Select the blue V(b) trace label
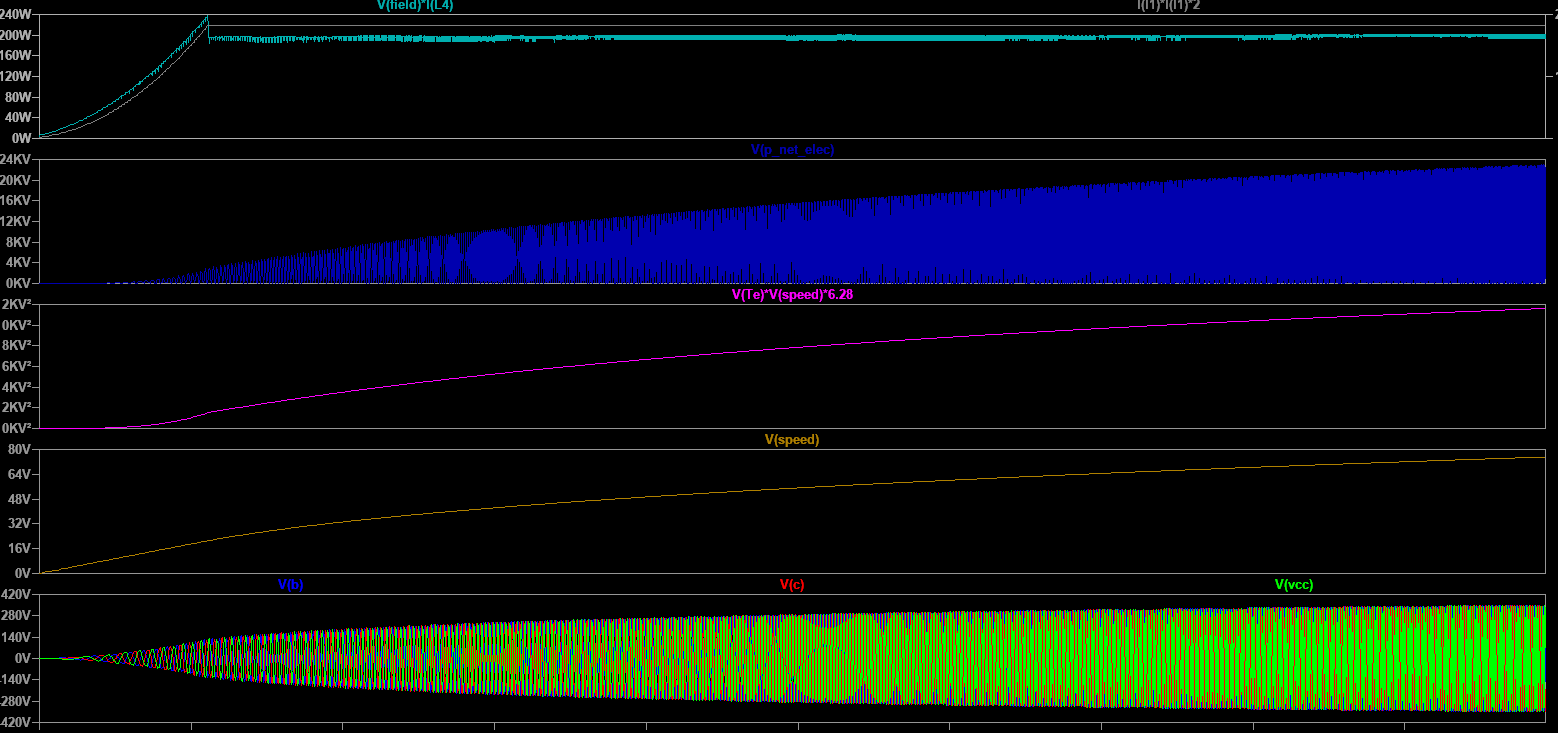 (291, 585)
